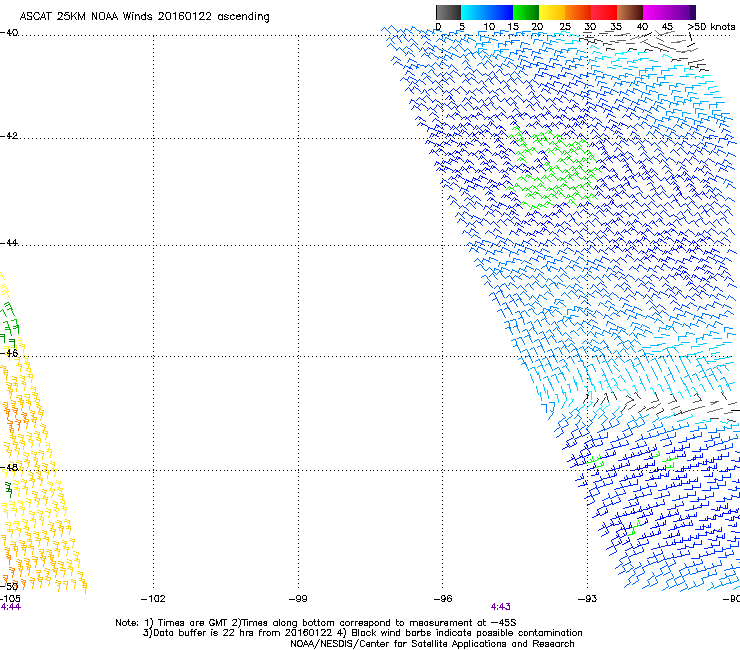Click the '10' label on the color scale
740x650 pixels.
(489, 27)
